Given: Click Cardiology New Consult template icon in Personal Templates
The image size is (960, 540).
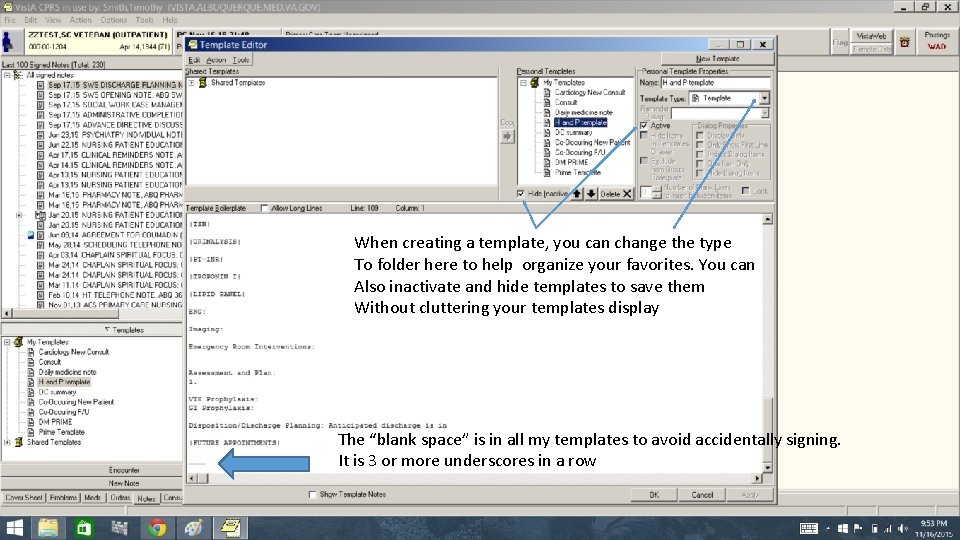Looking at the screenshot, I should click(x=547, y=92).
